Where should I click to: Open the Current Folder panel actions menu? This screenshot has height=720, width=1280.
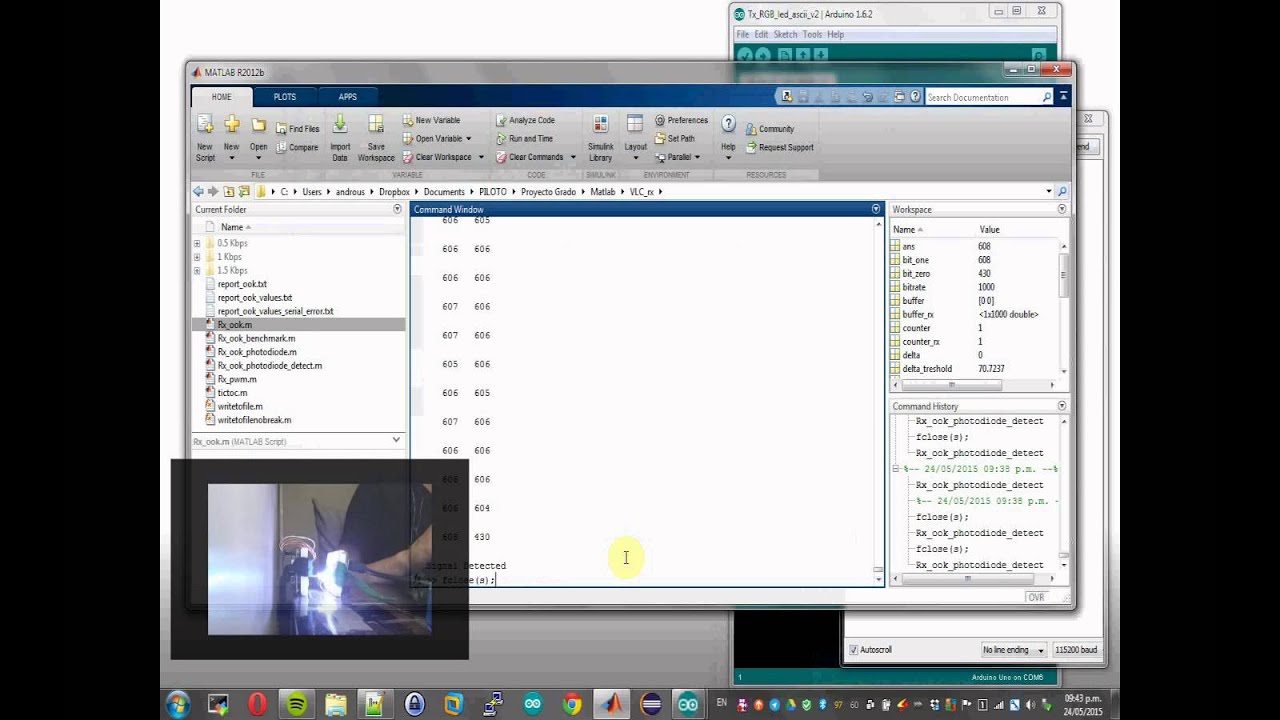(x=398, y=209)
